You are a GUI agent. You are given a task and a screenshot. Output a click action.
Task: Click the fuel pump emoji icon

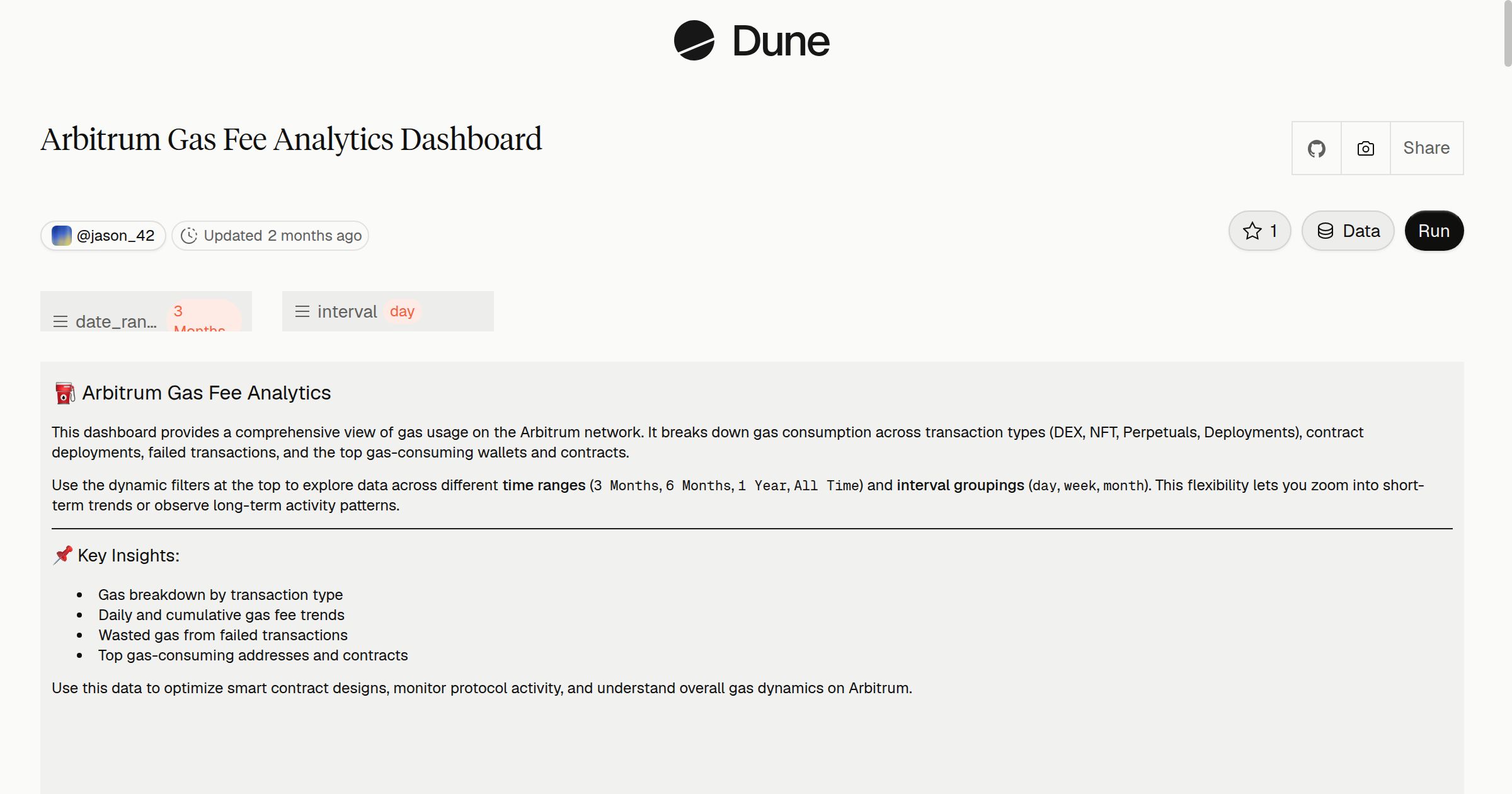point(64,393)
